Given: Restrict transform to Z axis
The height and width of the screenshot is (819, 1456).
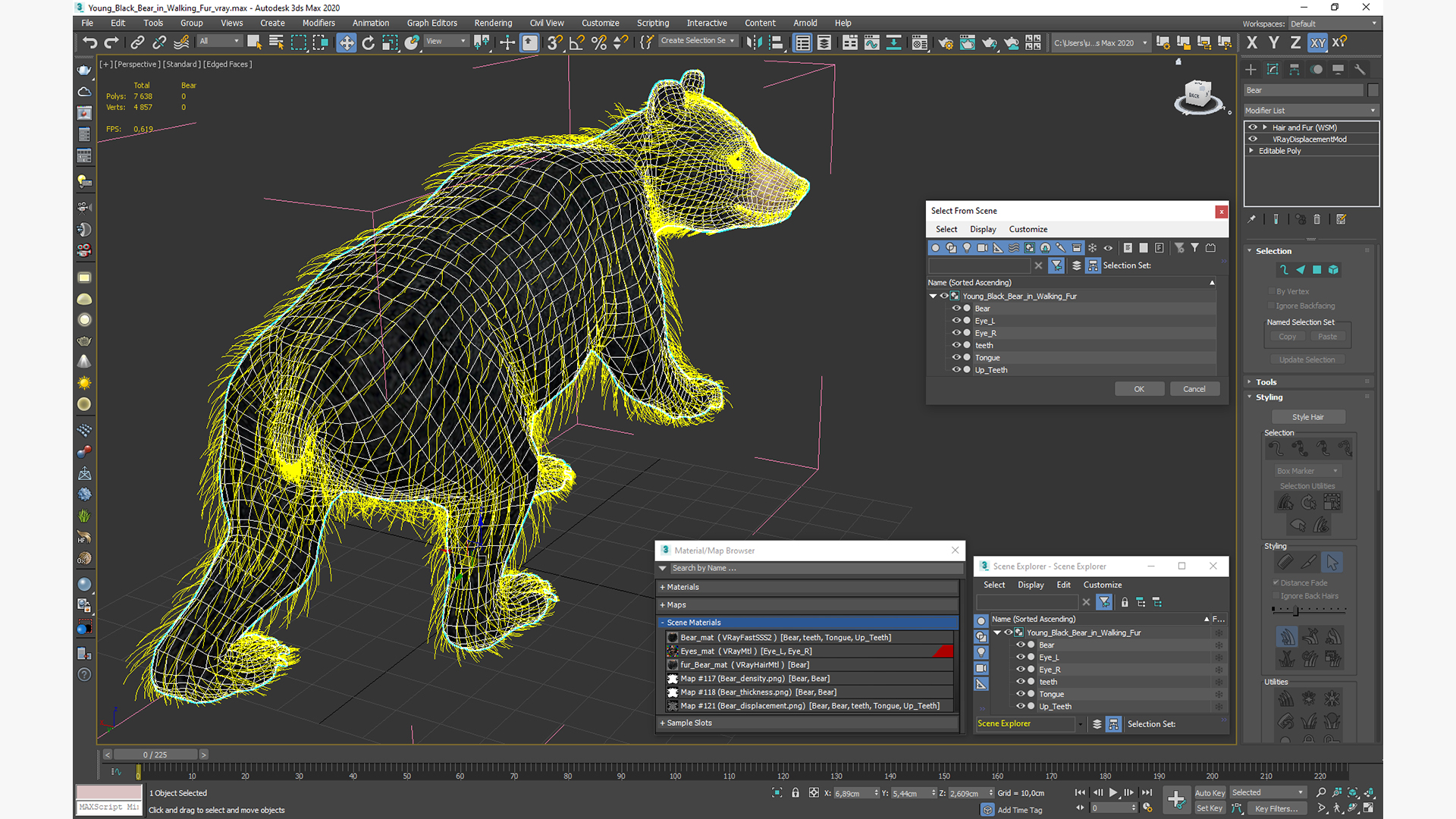Looking at the screenshot, I should pos(1295,42).
